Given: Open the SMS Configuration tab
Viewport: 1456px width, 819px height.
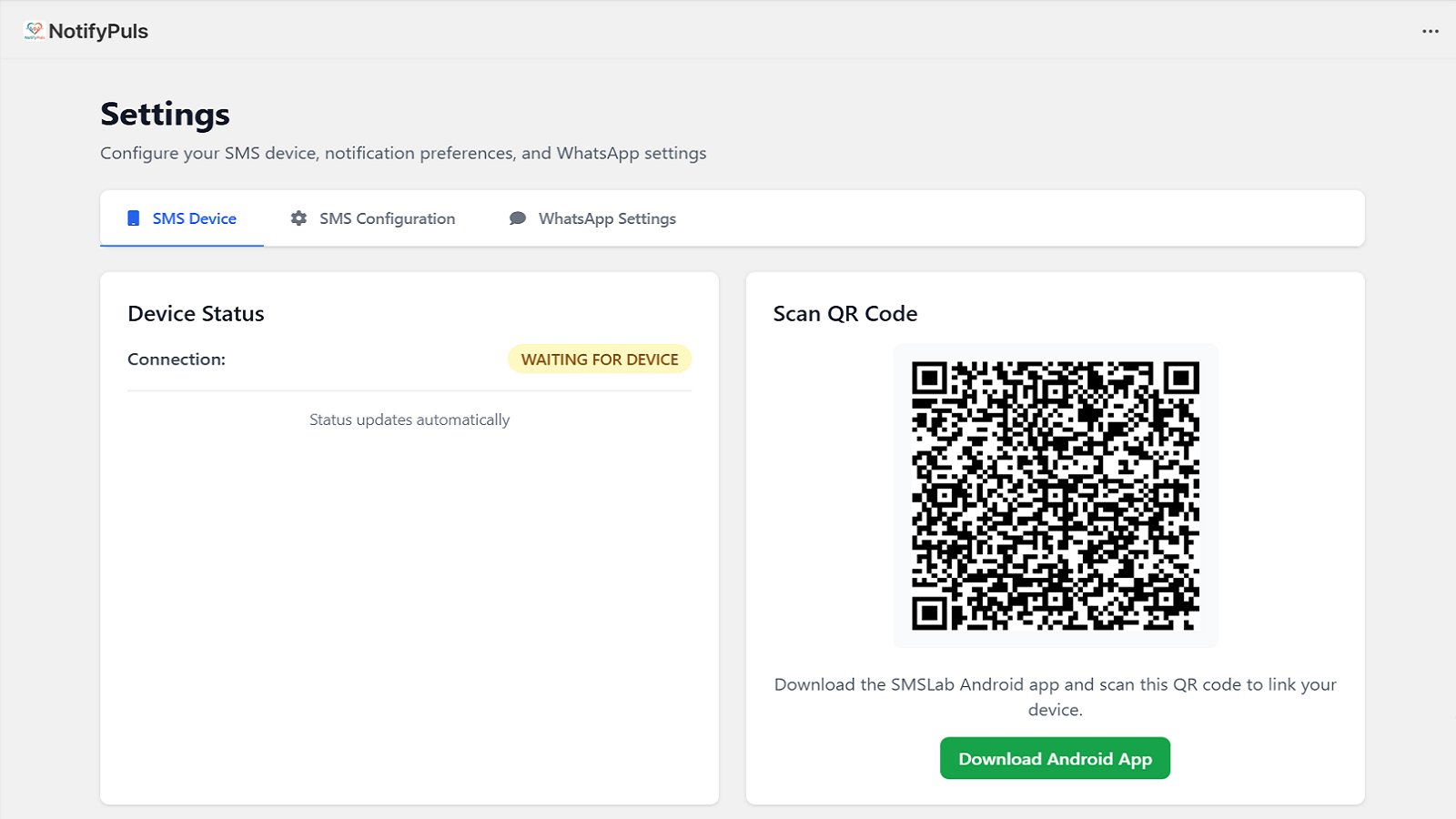Looking at the screenshot, I should coord(373,218).
